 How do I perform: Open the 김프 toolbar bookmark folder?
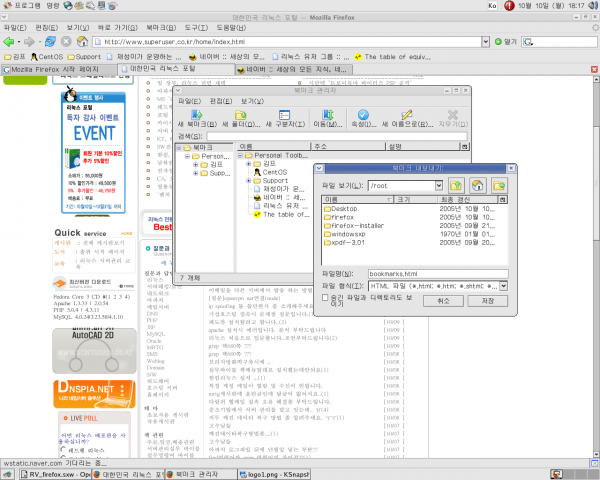(15, 57)
